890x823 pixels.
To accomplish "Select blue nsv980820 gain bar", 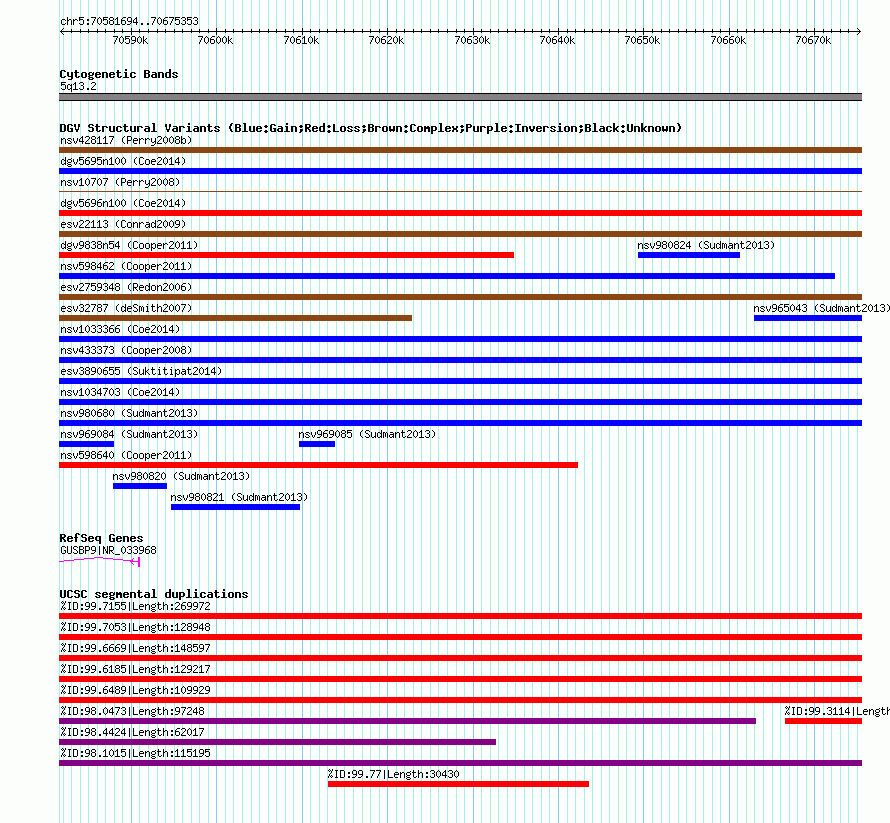I will point(140,486).
